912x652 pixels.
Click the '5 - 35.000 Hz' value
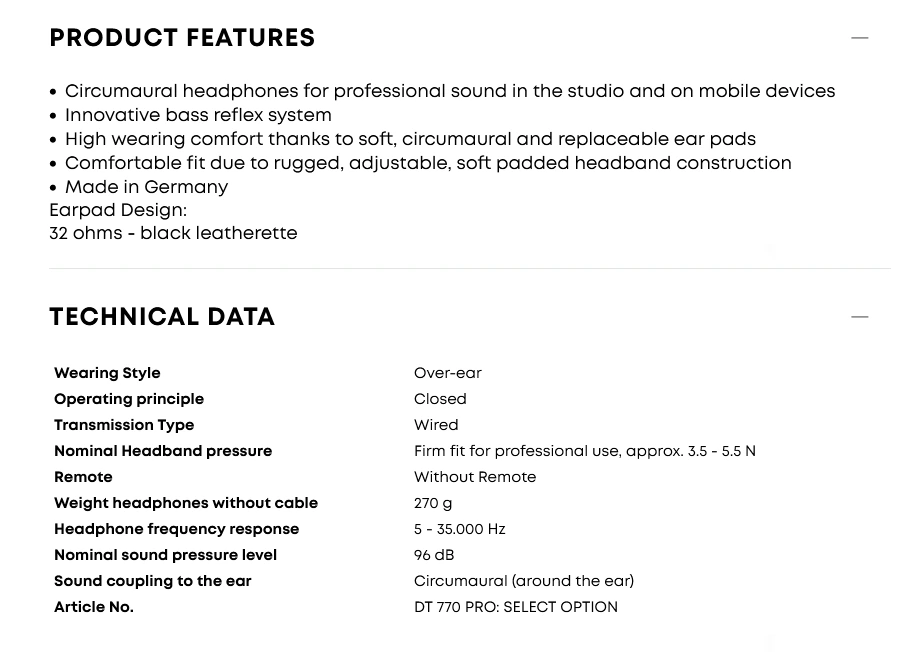click(460, 529)
